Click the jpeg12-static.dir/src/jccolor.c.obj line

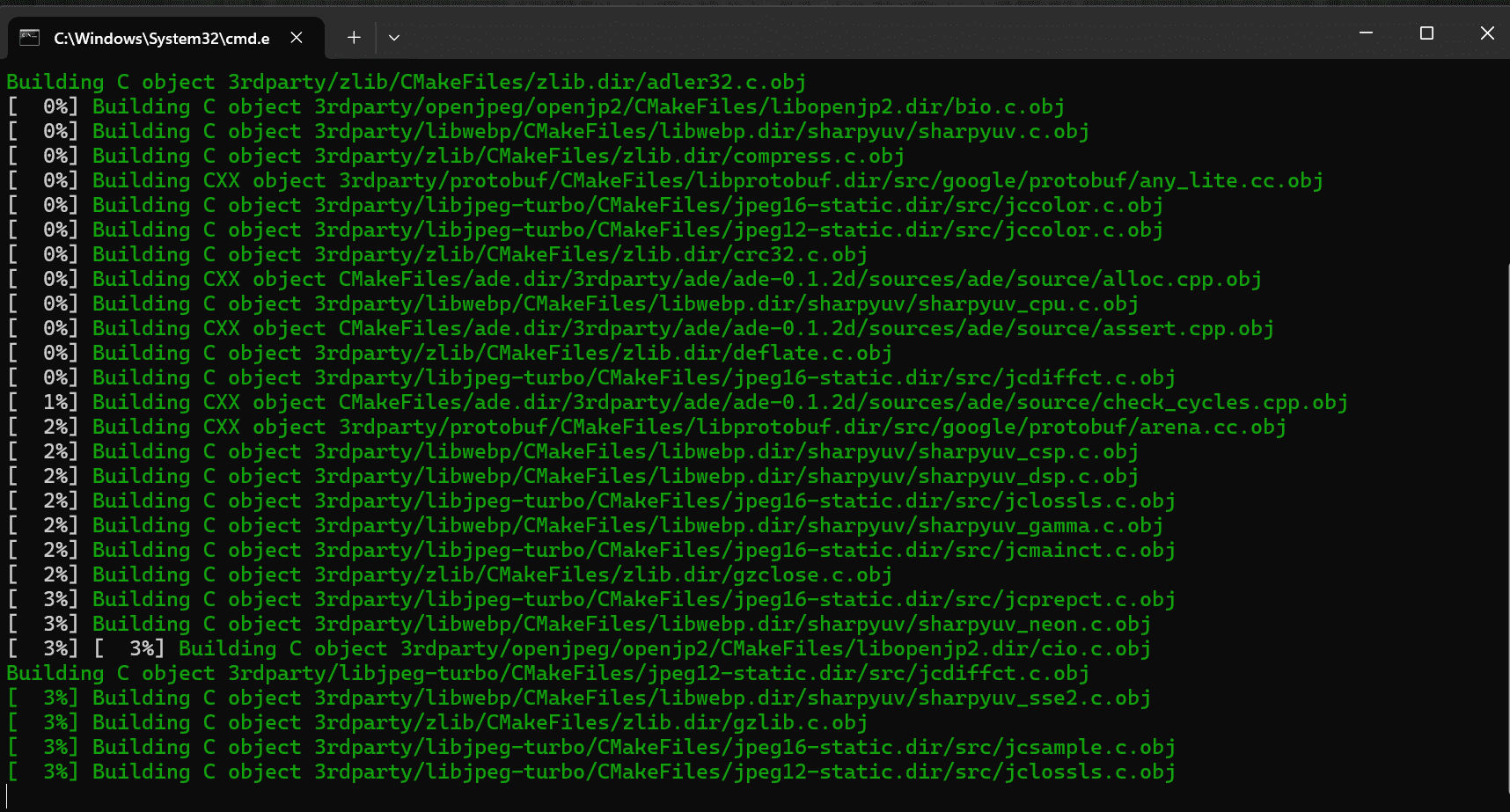point(585,230)
